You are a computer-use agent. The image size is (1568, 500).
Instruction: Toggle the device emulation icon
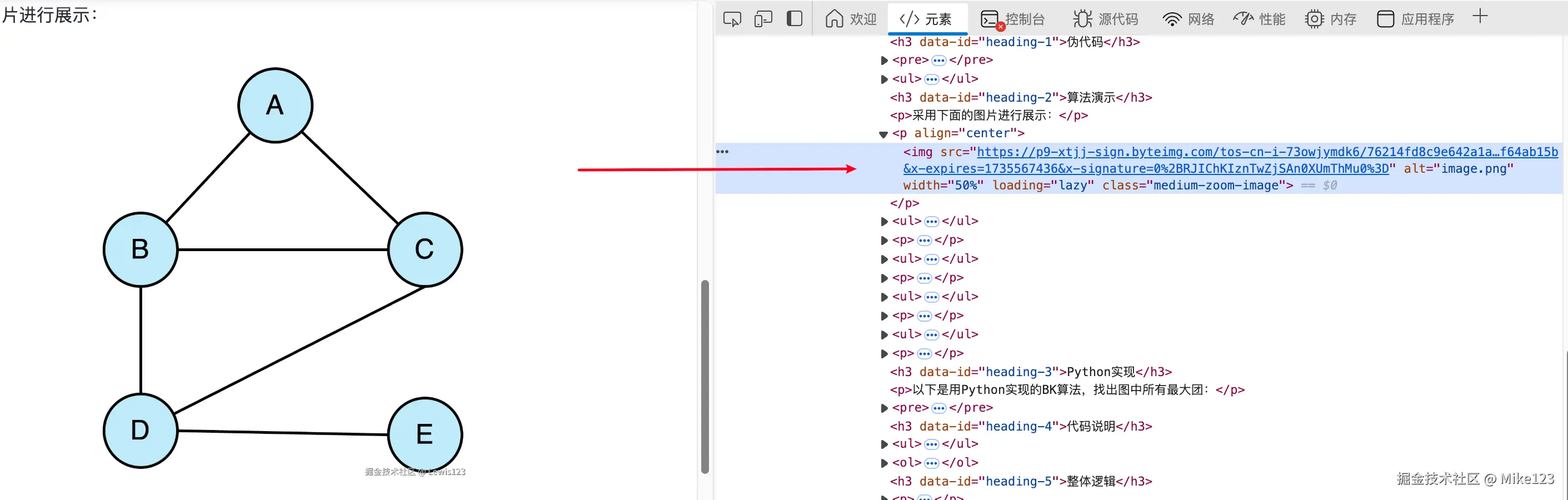pyautogui.click(x=763, y=19)
